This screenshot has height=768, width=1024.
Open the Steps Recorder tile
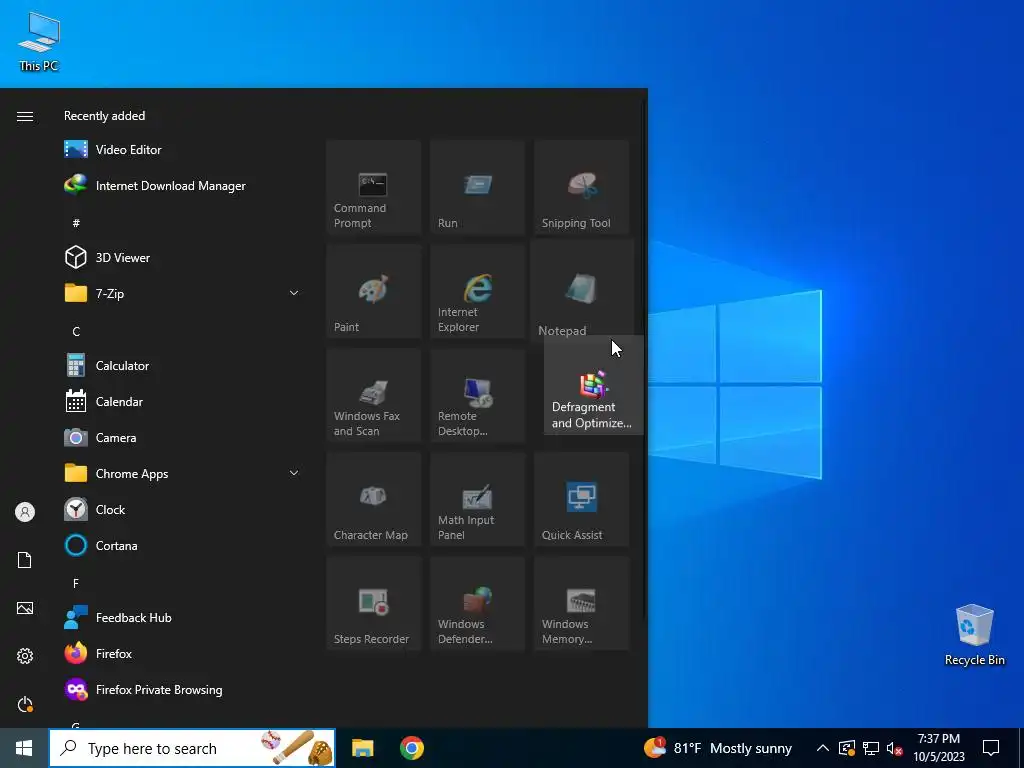coord(374,603)
